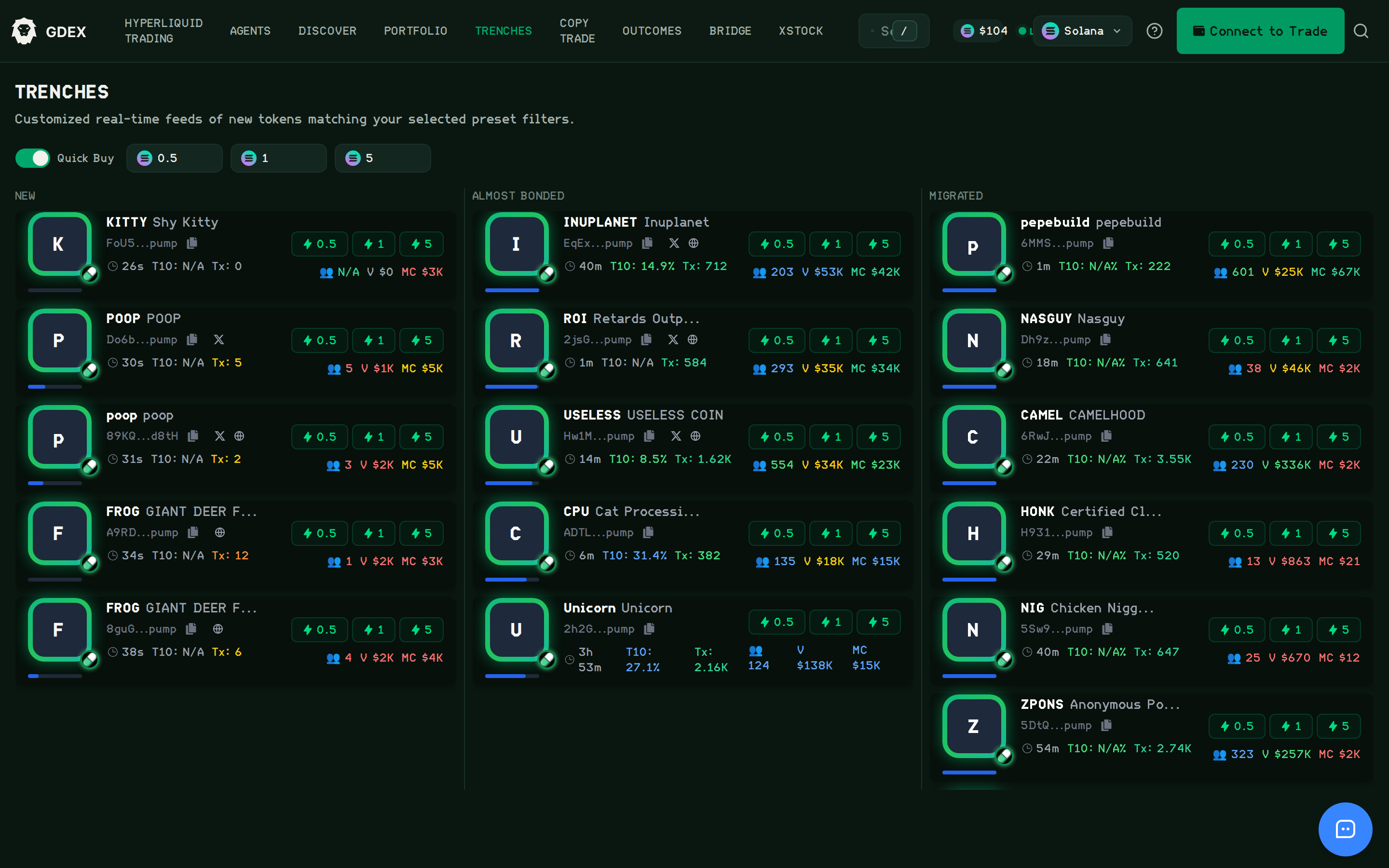The width and height of the screenshot is (1389, 868).
Task: Click the CPU bonding progress bar
Action: click(x=512, y=580)
